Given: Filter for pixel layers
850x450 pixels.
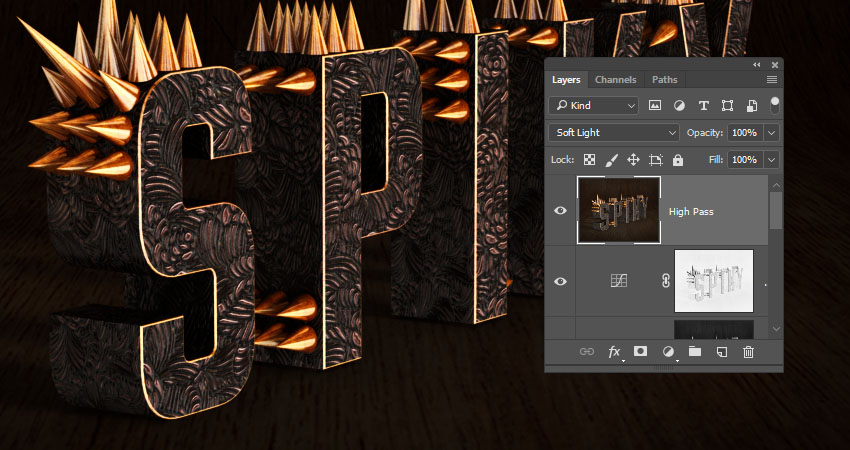Looking at the screenshot, I should click(x=655, y=106).
